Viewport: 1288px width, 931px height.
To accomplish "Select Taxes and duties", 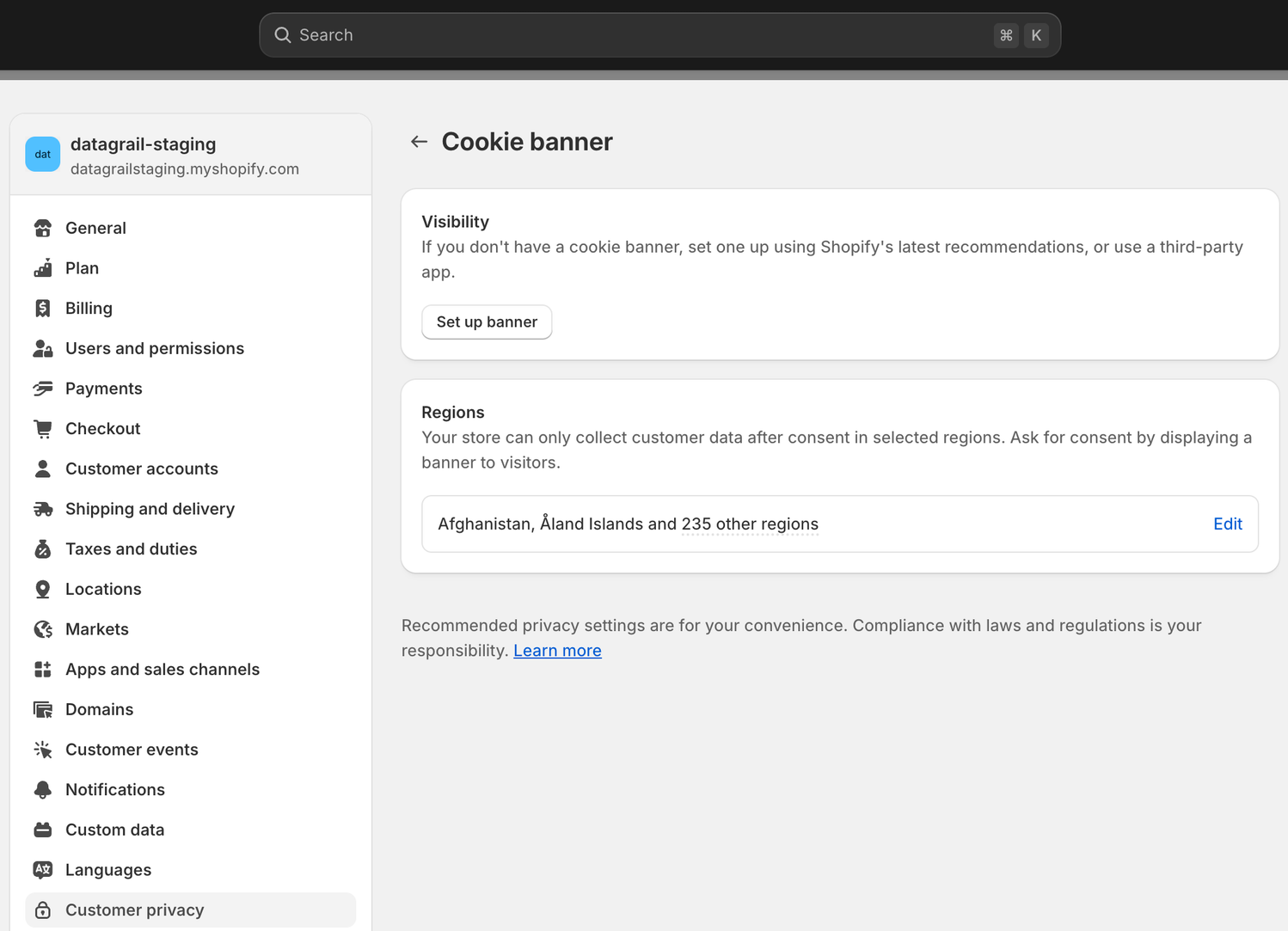I will tap(191, 548).
